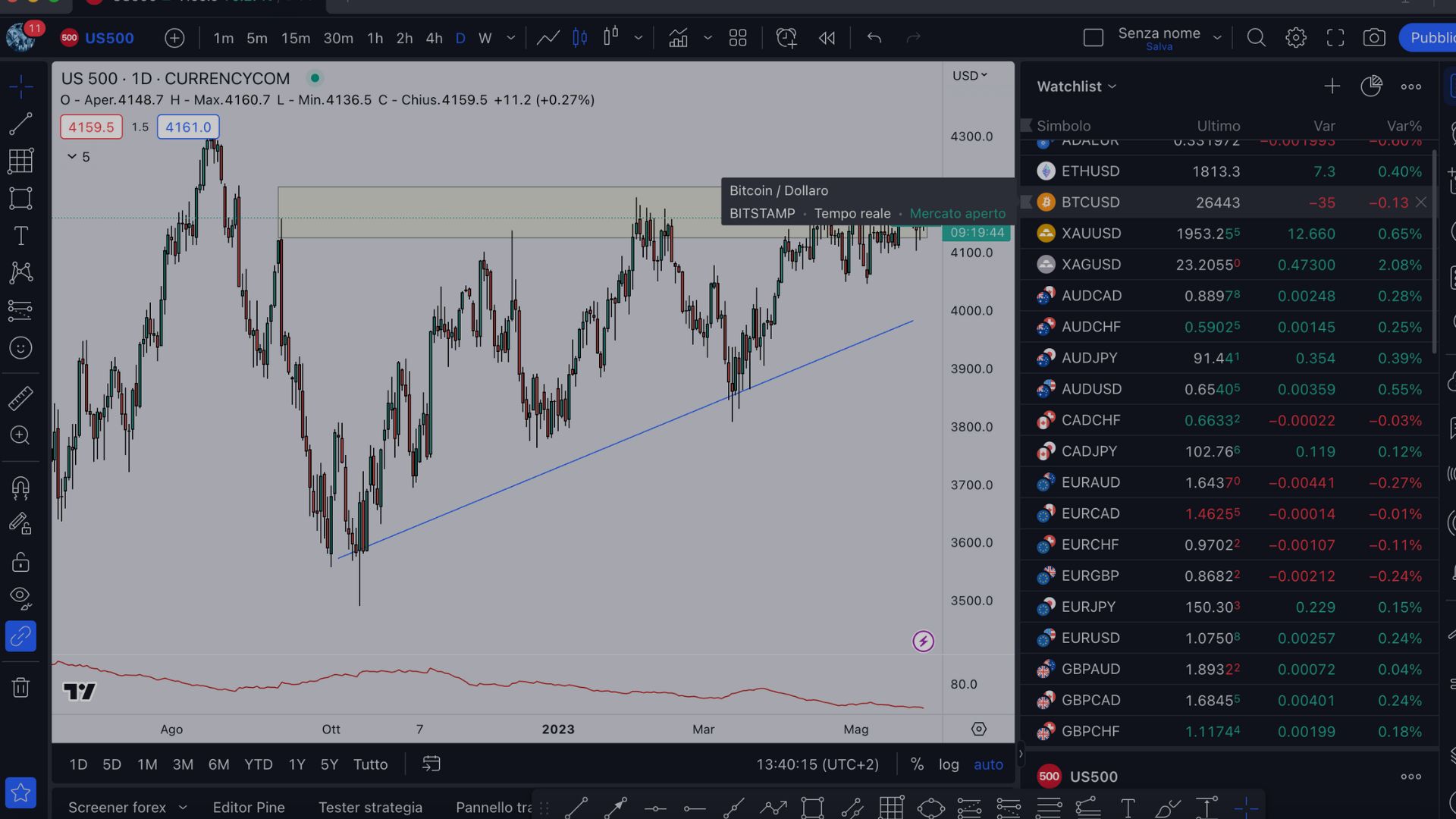Expand the timeframe list dropdown arrow

pos(511,38)
